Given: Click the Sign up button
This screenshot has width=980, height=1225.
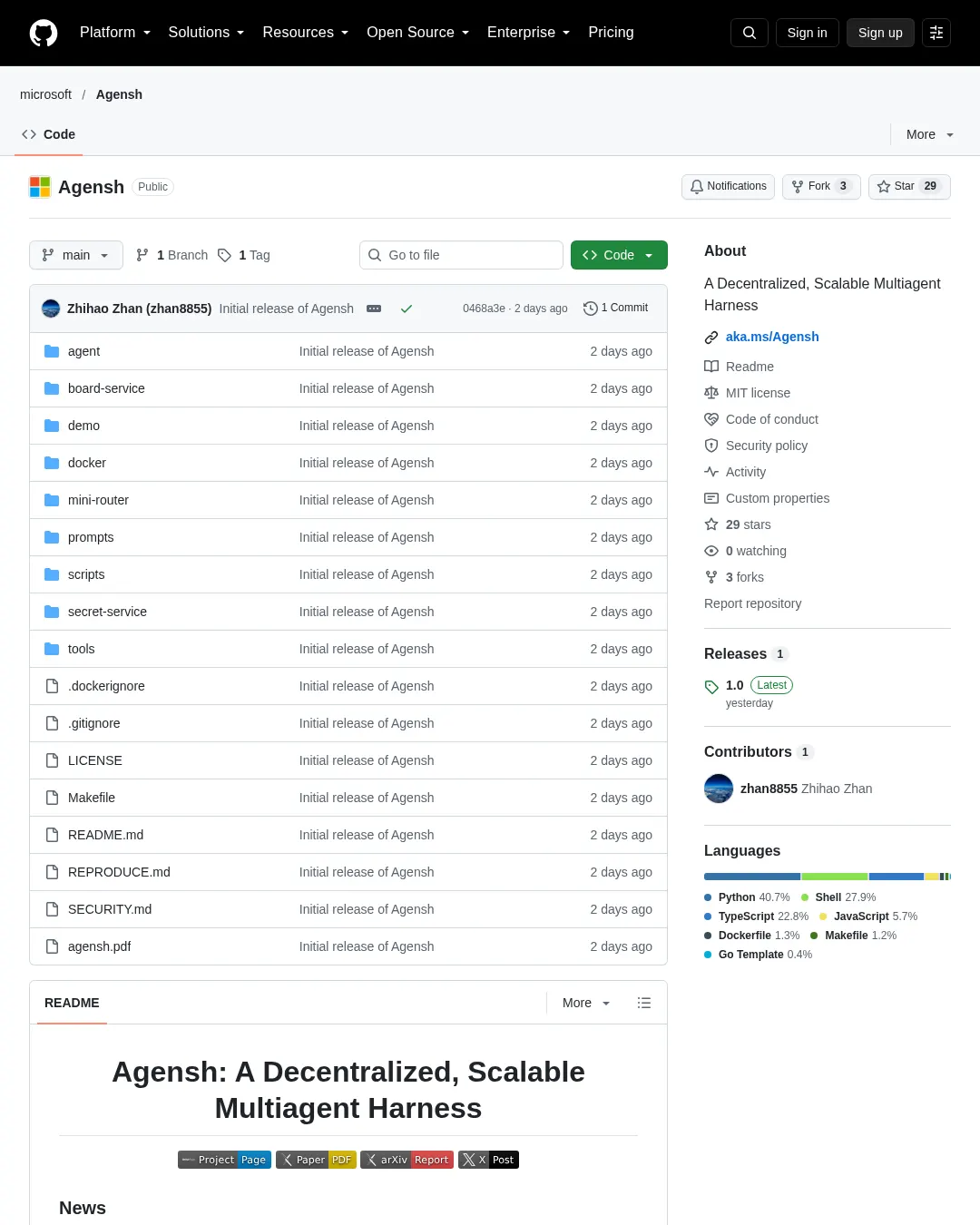Looking at the screenshot, I should (880, 33).
